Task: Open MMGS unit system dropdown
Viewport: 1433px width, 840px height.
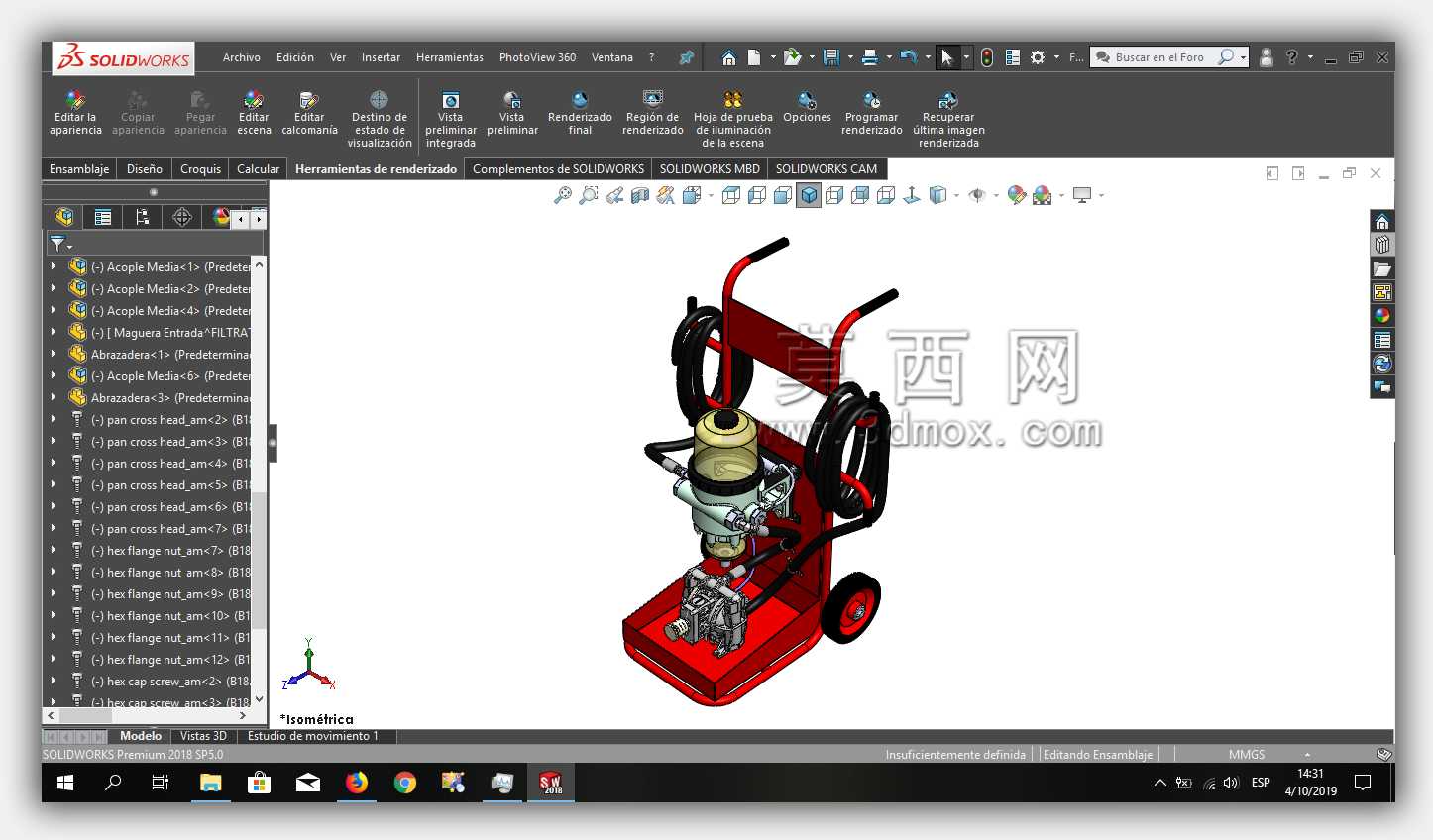Action: 1307,755
